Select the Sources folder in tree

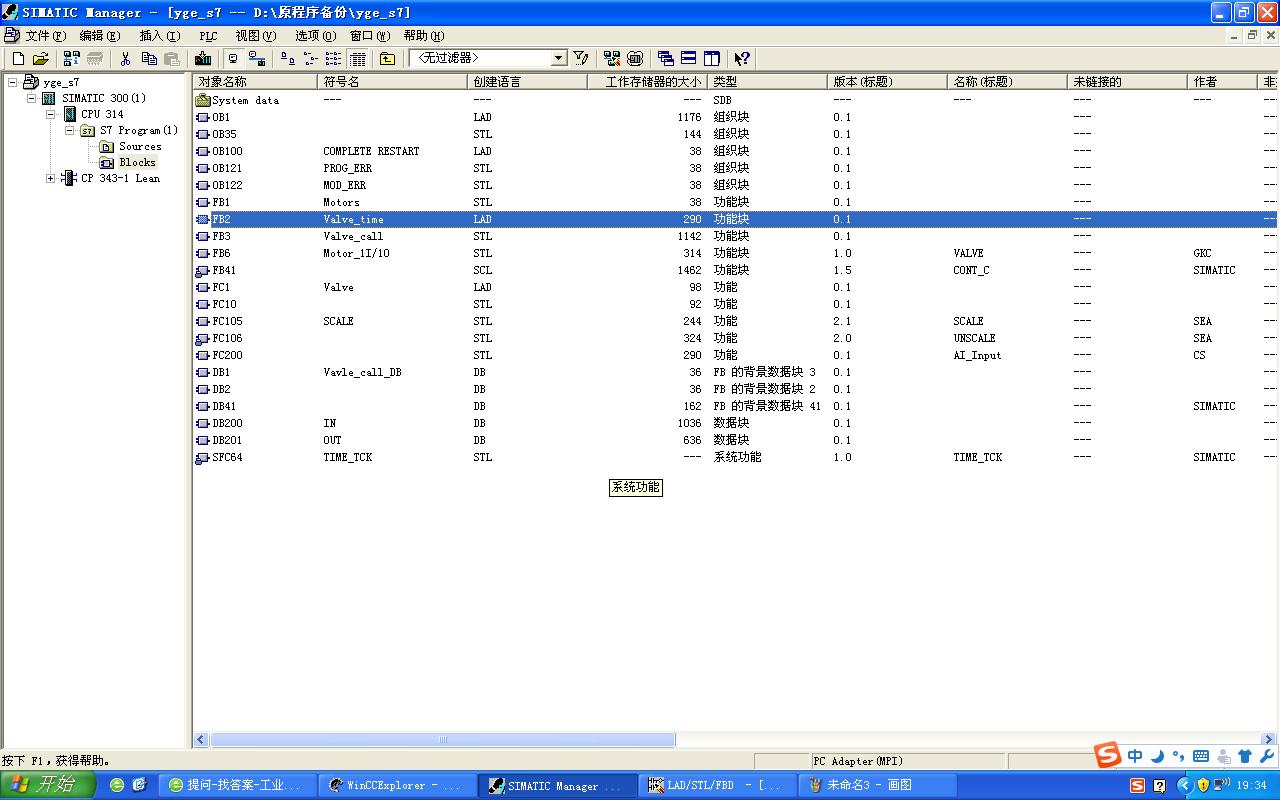(140, 146)
